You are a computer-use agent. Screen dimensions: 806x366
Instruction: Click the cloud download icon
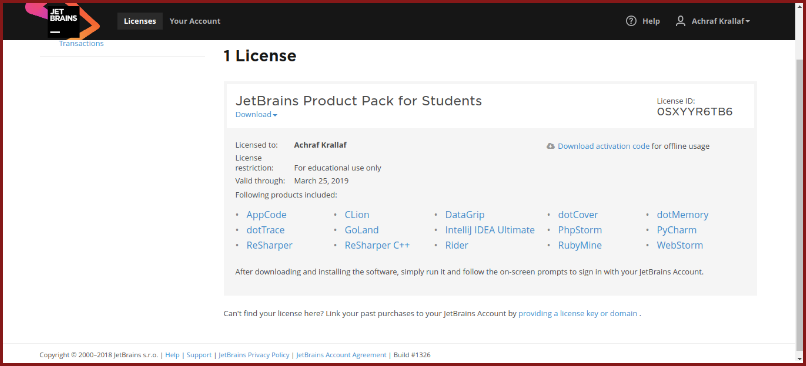pyautogui.click(x=551, y=146)
